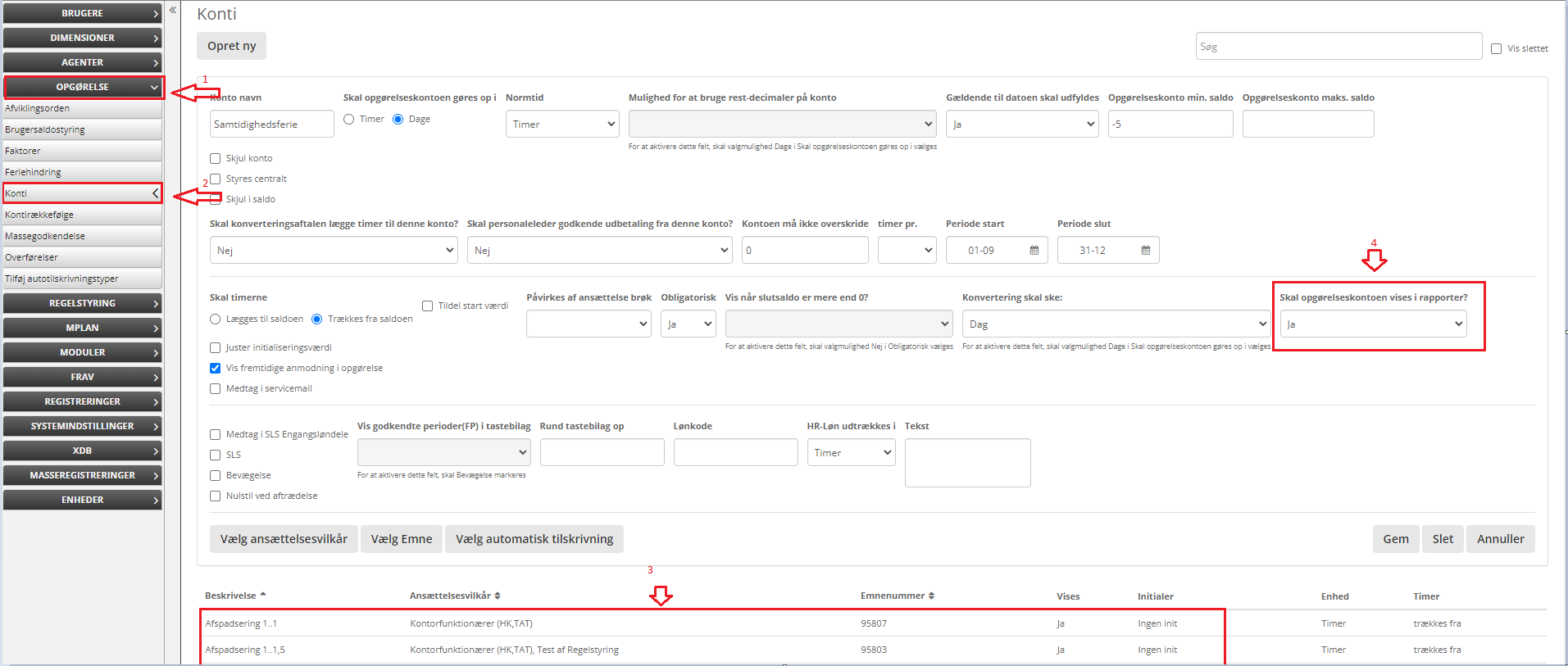Open Skal opgørelseskontoen vises i rapporter dropdown

tap(1373, 324)
